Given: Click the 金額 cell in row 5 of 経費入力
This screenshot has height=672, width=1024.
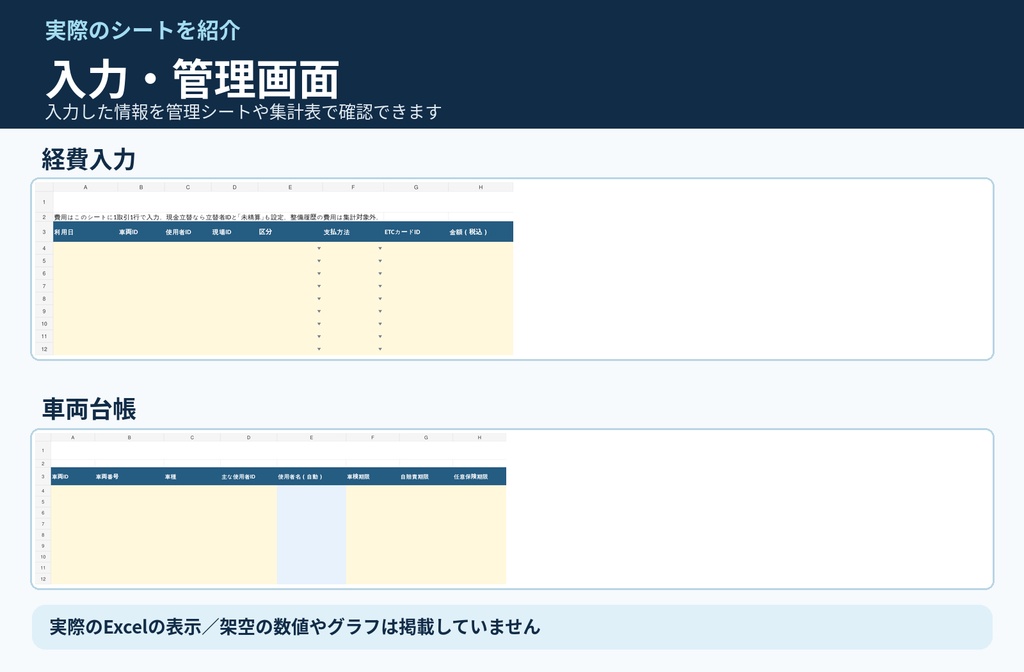Looking at the screenshot, I should pos(481,261).
